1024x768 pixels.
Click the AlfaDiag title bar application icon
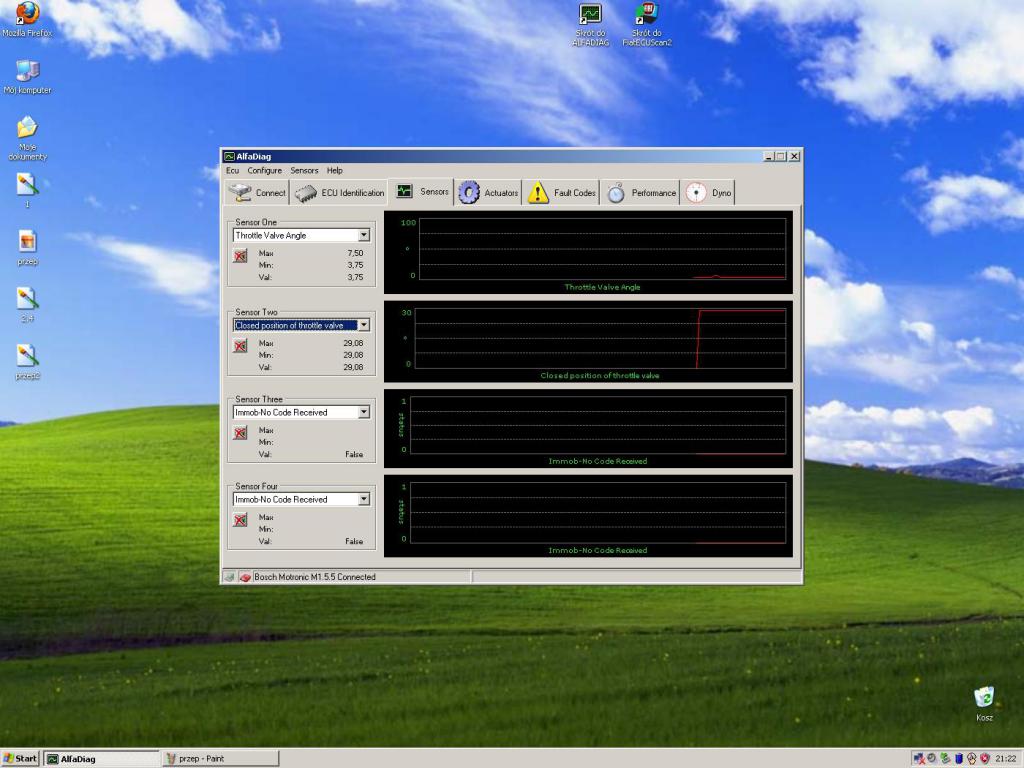229,156
